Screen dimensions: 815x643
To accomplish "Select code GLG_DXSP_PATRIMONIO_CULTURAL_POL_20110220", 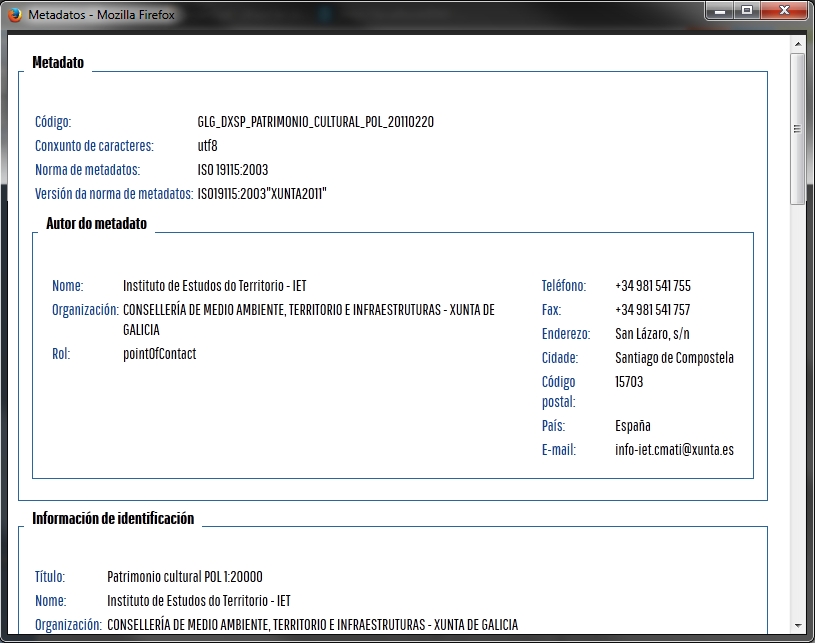I will [316, 122].
